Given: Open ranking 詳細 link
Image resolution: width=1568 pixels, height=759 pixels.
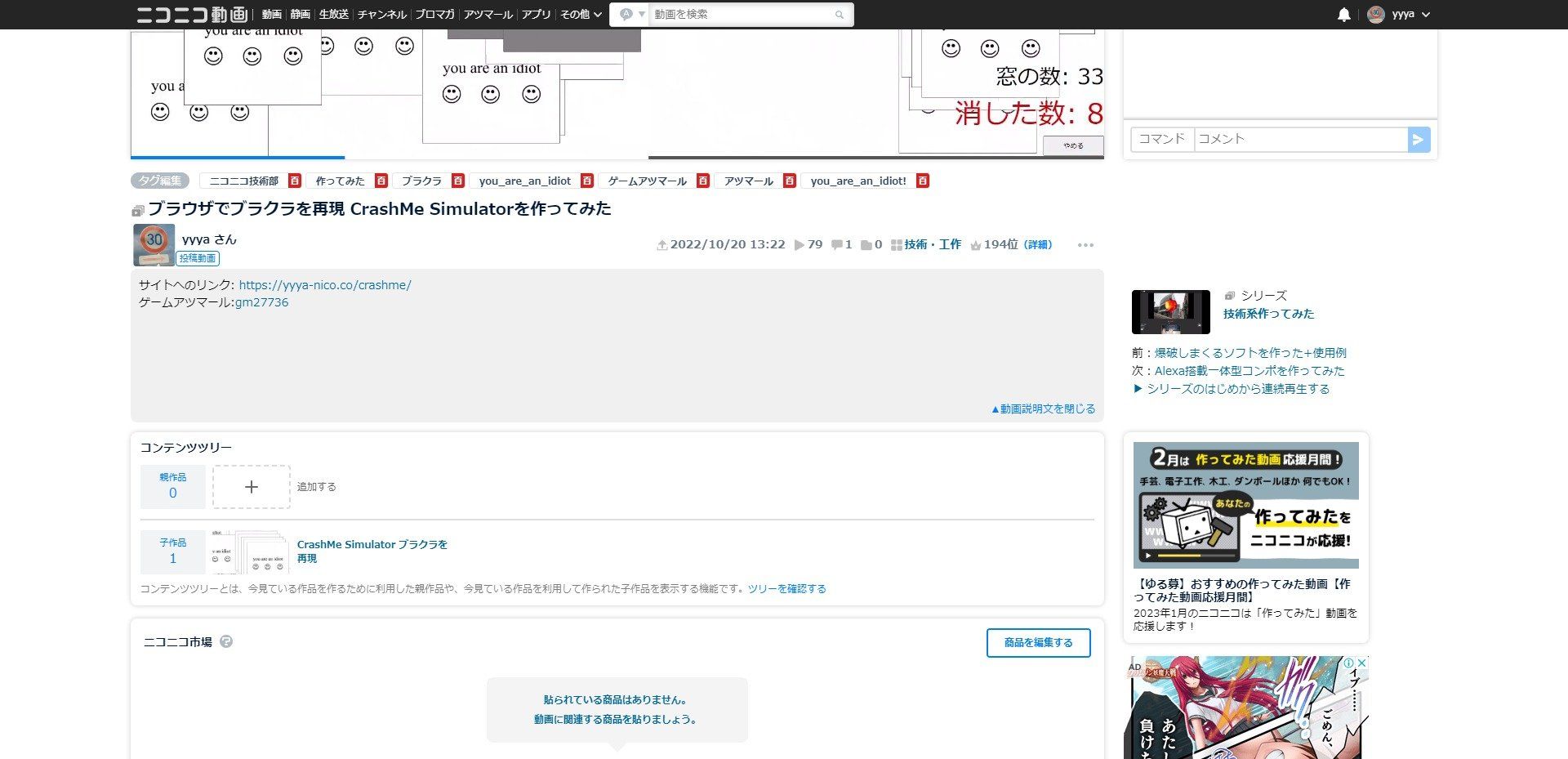Looking at the screenshot, I should 1038,244.
